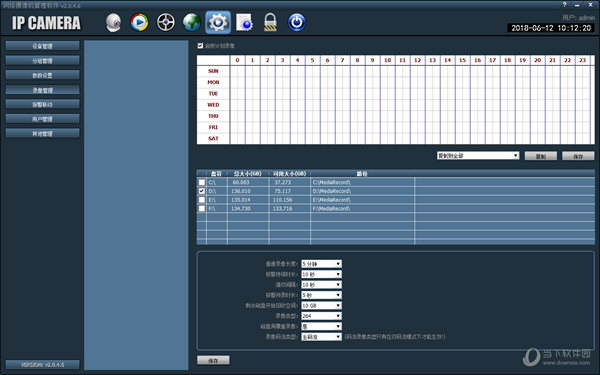Click the 可用大小(GB) column header
This screenshot has height=375, width=600.
coord(290,174)
